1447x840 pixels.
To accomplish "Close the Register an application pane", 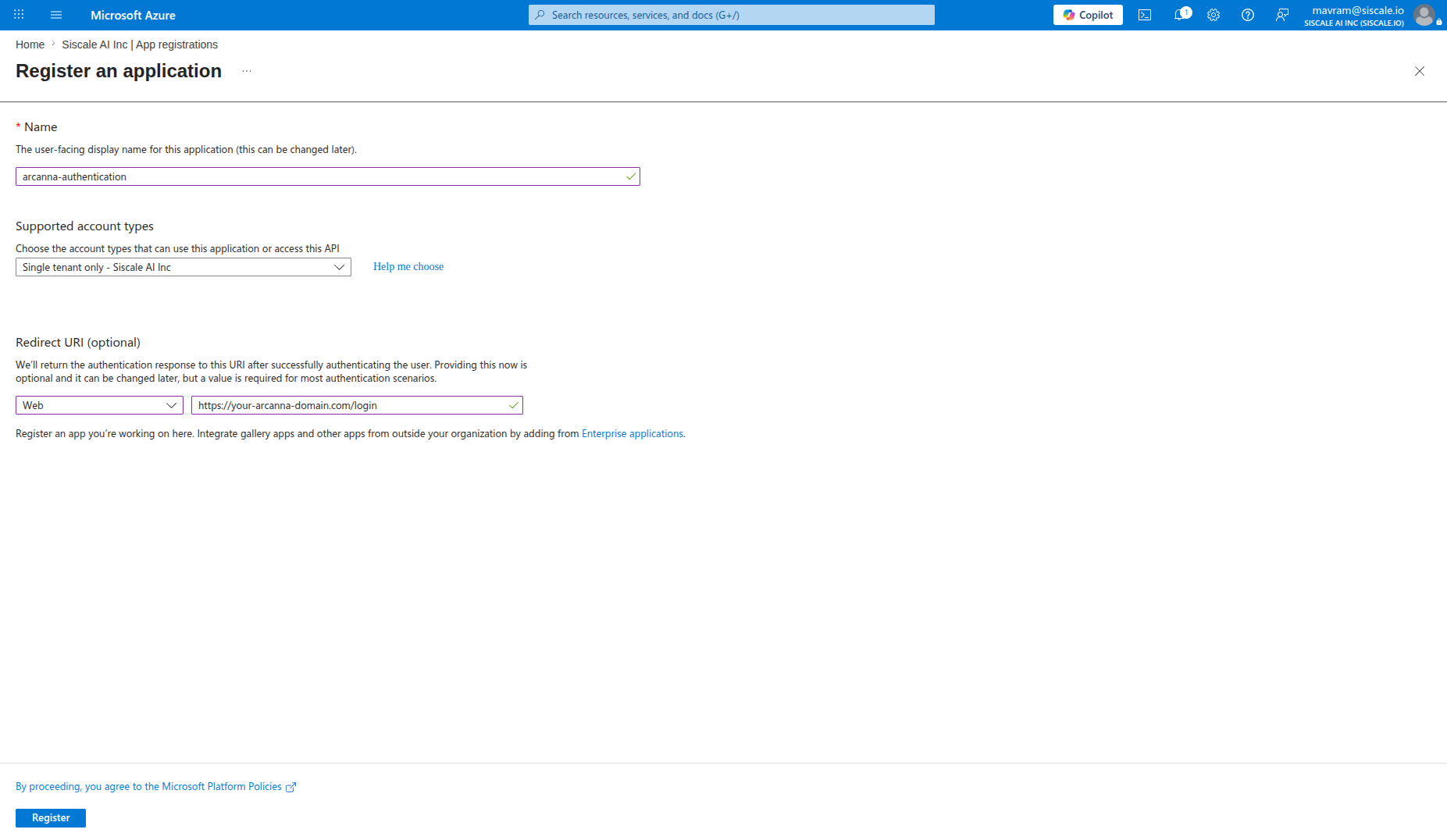I will 1420,71.
